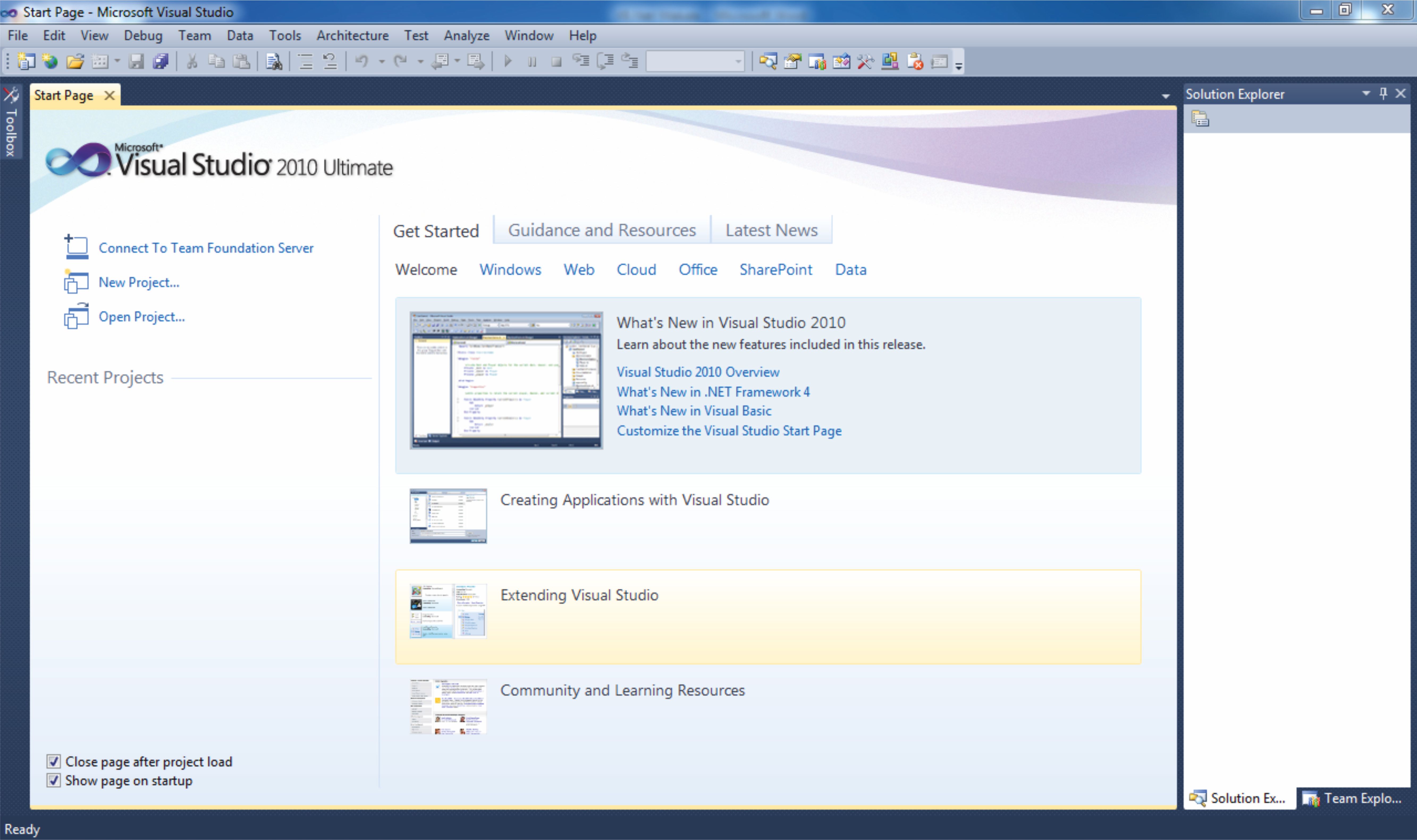Toggle Show page on startup checkbox
The width and height of the screenshot is (1417, 840).
(x=54, y=780)
